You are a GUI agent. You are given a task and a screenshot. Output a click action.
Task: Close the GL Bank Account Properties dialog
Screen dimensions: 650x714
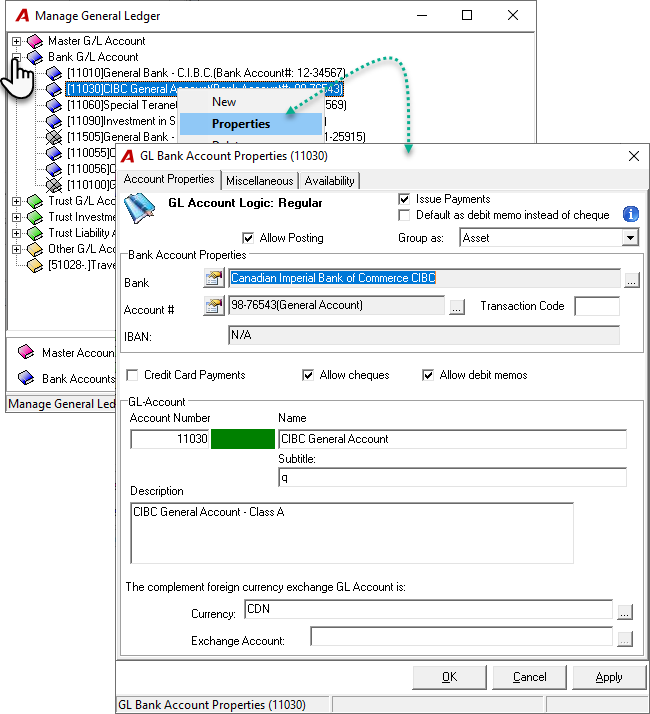[634, 156]
